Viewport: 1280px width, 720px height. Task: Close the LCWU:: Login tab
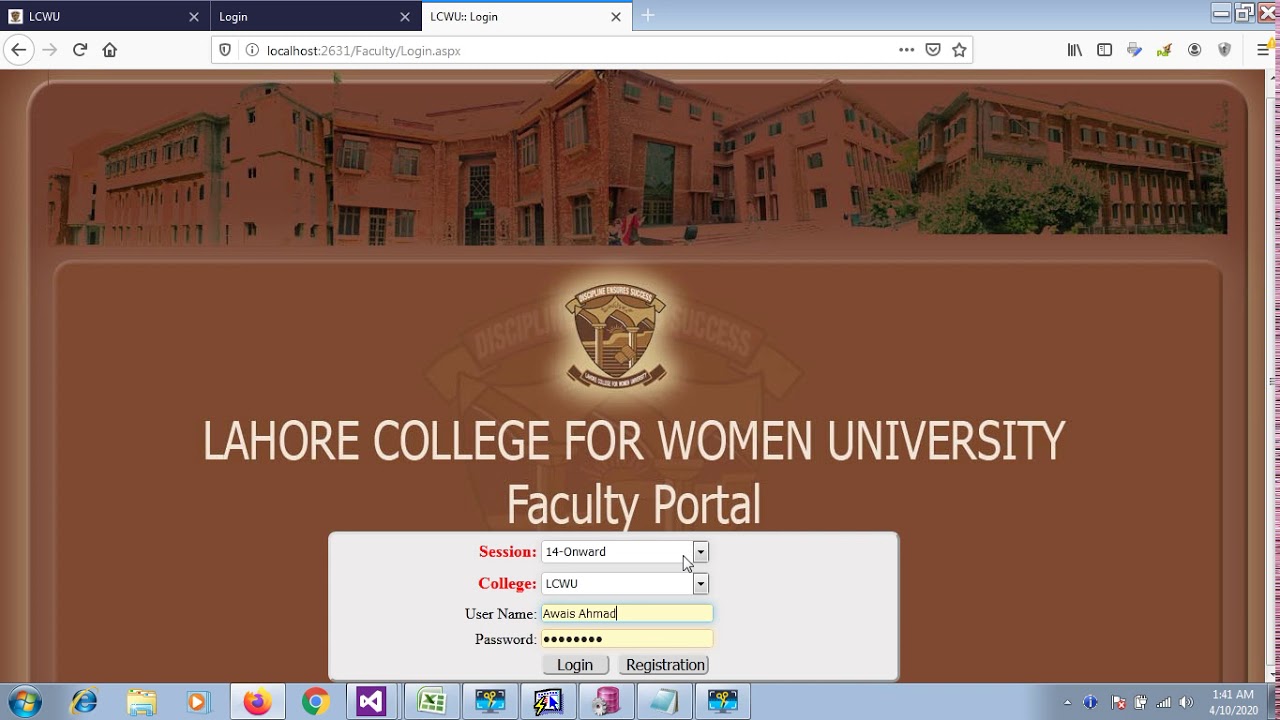click(x=616, y=16)
